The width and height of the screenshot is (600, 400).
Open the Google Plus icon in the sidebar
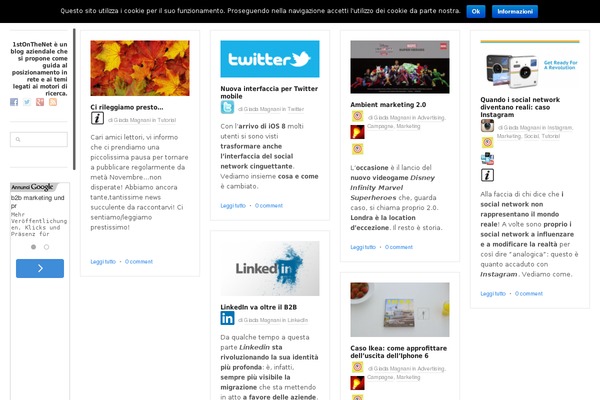[40, 102]
